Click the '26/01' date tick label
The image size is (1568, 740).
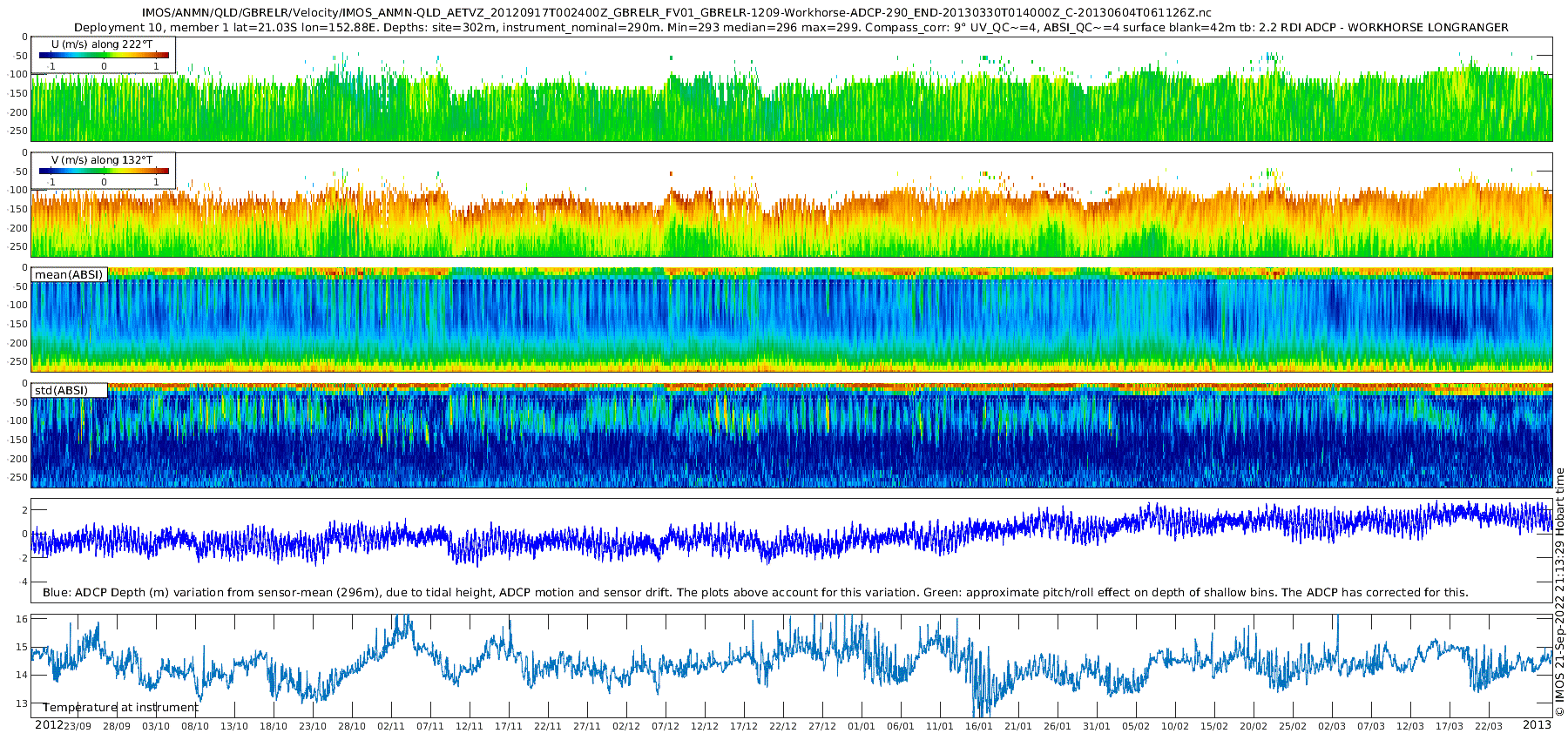coord(1058,726)
